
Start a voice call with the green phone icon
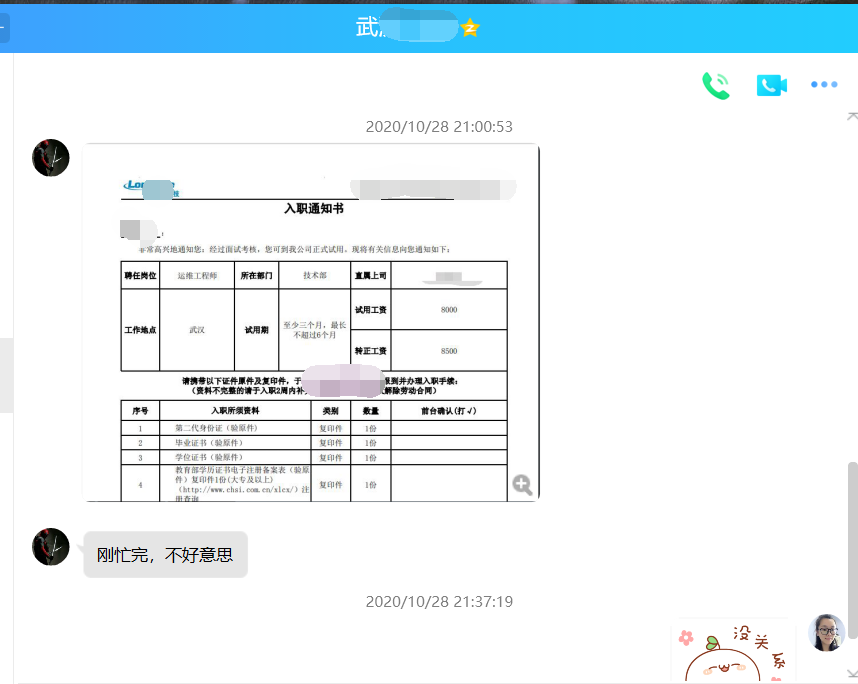point(715,86)
